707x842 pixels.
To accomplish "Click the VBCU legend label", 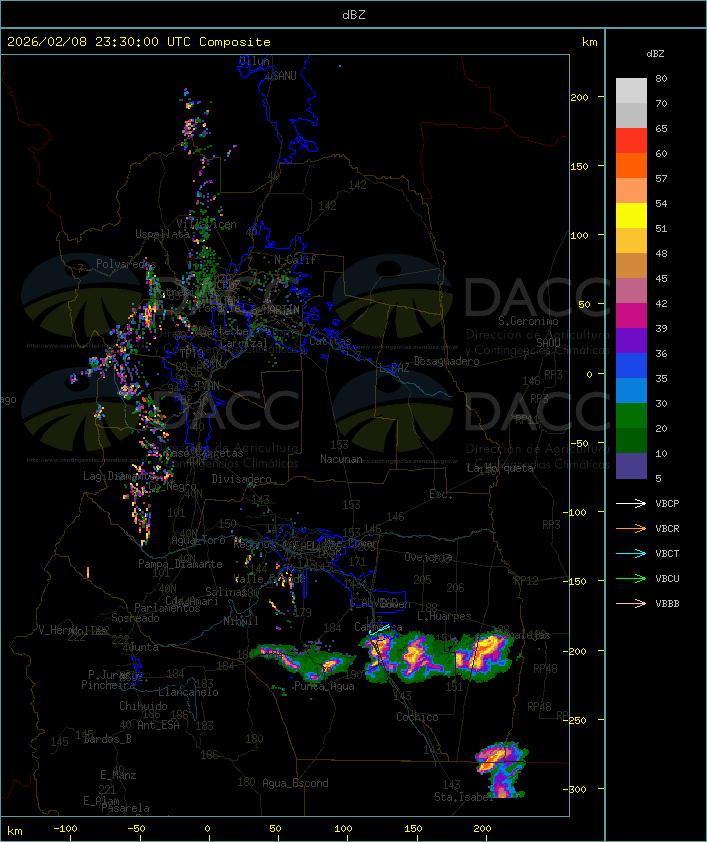I will pos(667,578).
